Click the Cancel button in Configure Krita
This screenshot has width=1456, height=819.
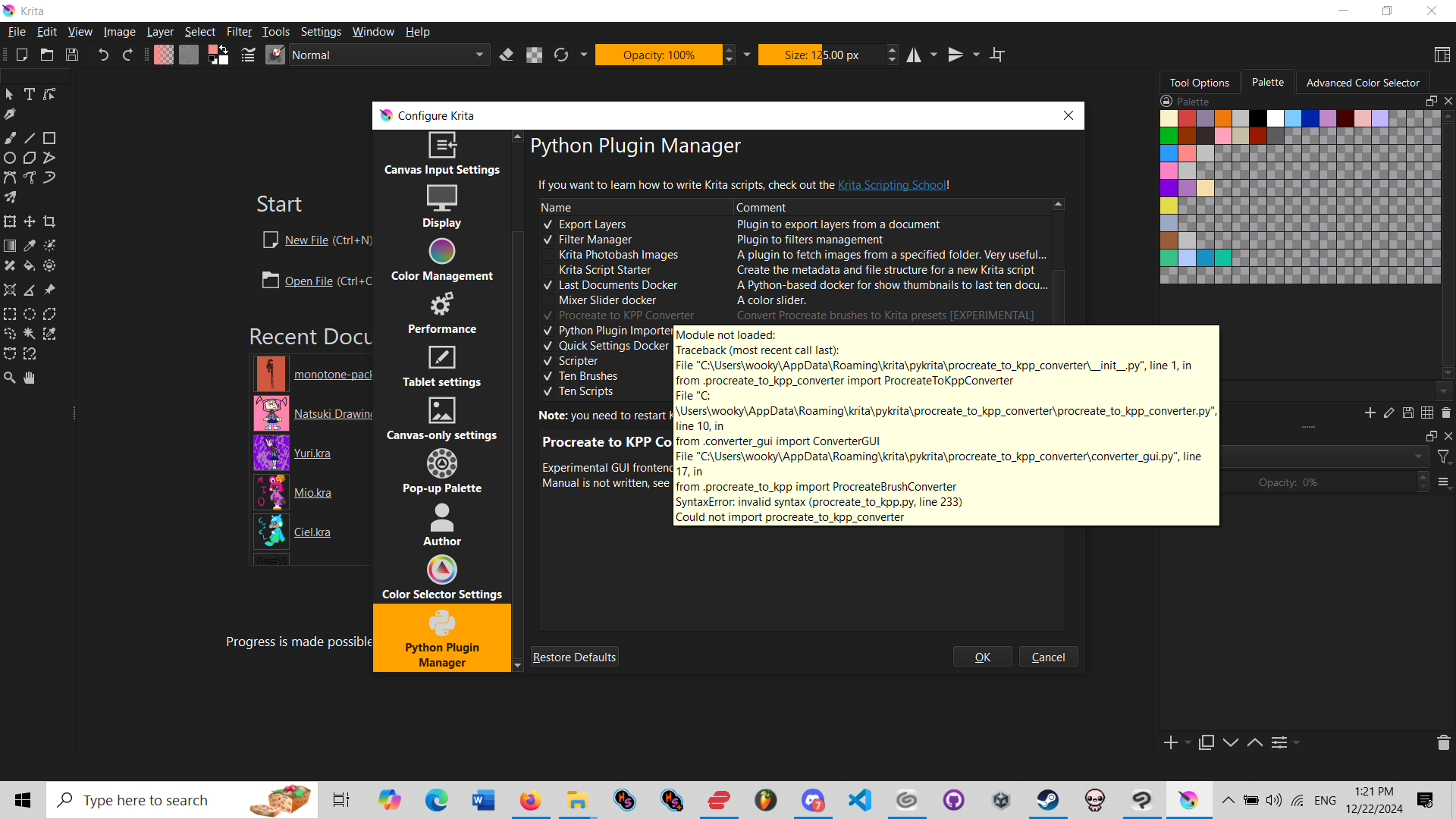pos(1048,657)
